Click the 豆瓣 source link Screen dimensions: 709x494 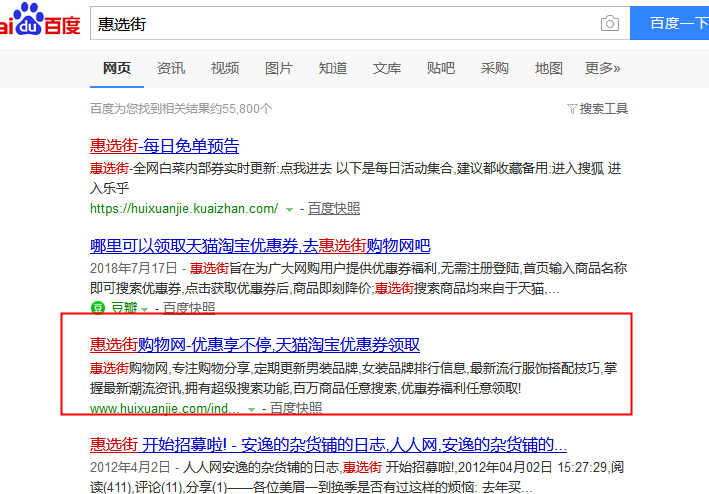click(124, 308)
